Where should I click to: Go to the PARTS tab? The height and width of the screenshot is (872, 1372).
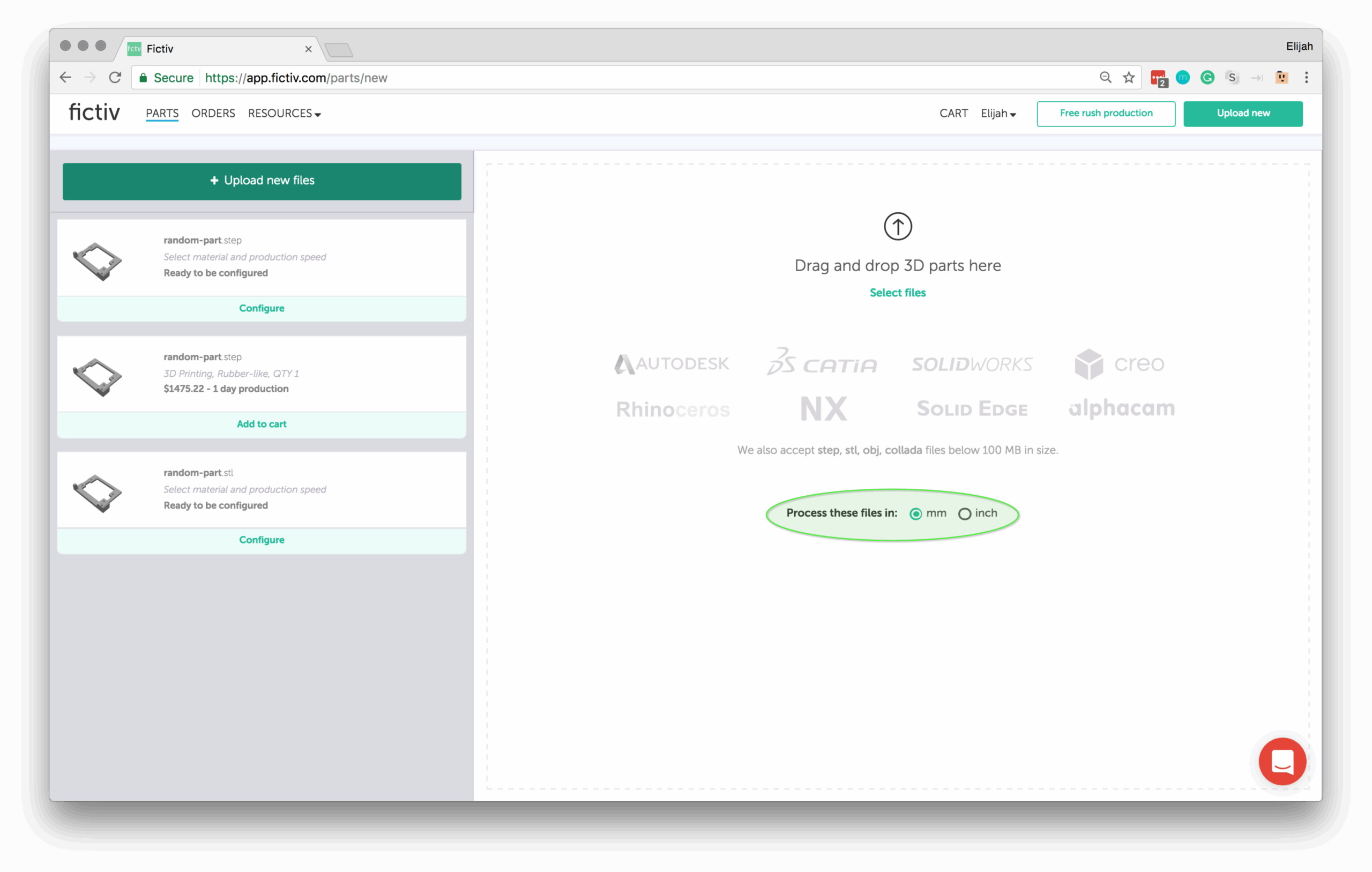tap(162, 114)
